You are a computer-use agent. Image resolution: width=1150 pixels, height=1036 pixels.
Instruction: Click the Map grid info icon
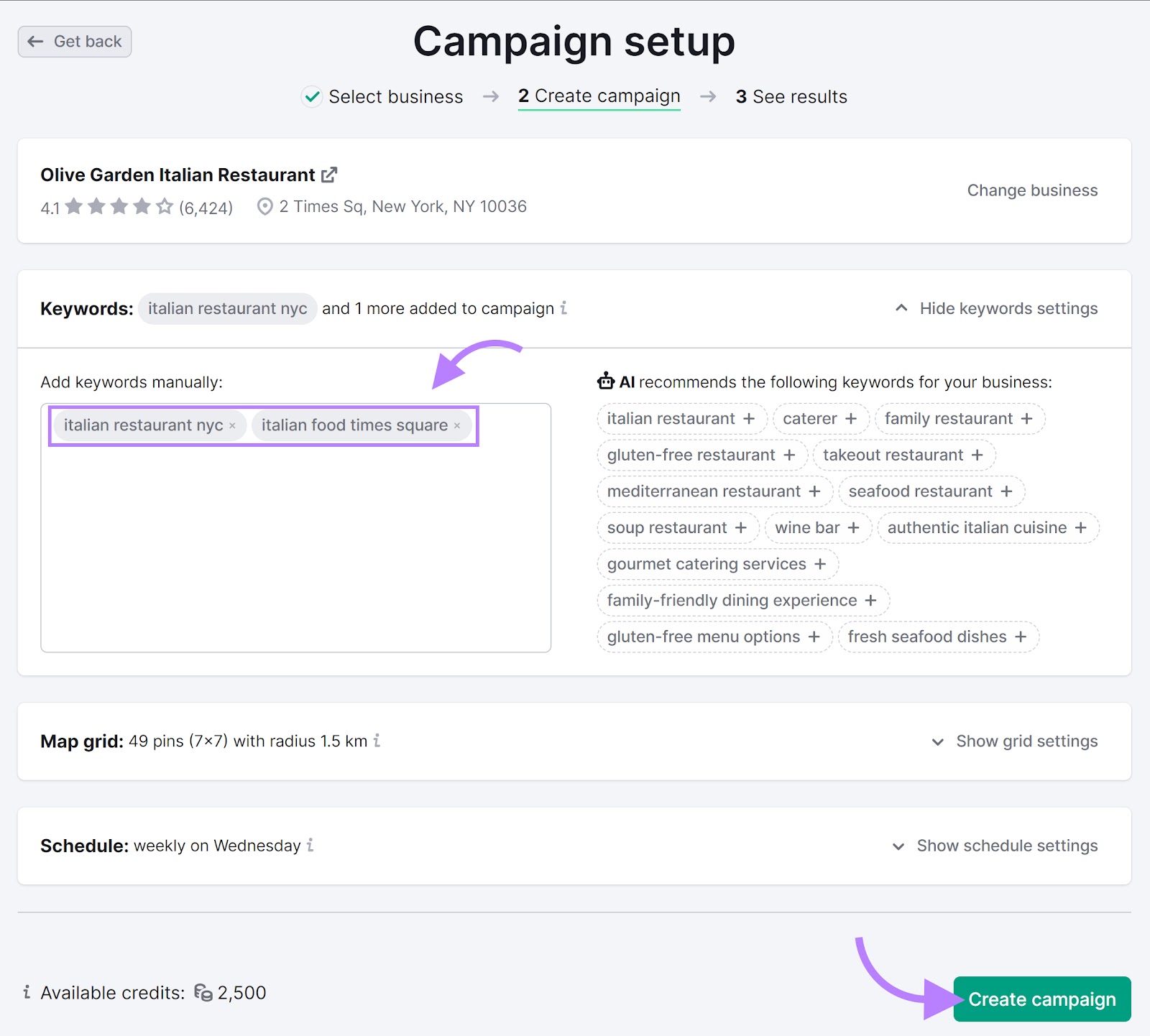coord(377,741)
